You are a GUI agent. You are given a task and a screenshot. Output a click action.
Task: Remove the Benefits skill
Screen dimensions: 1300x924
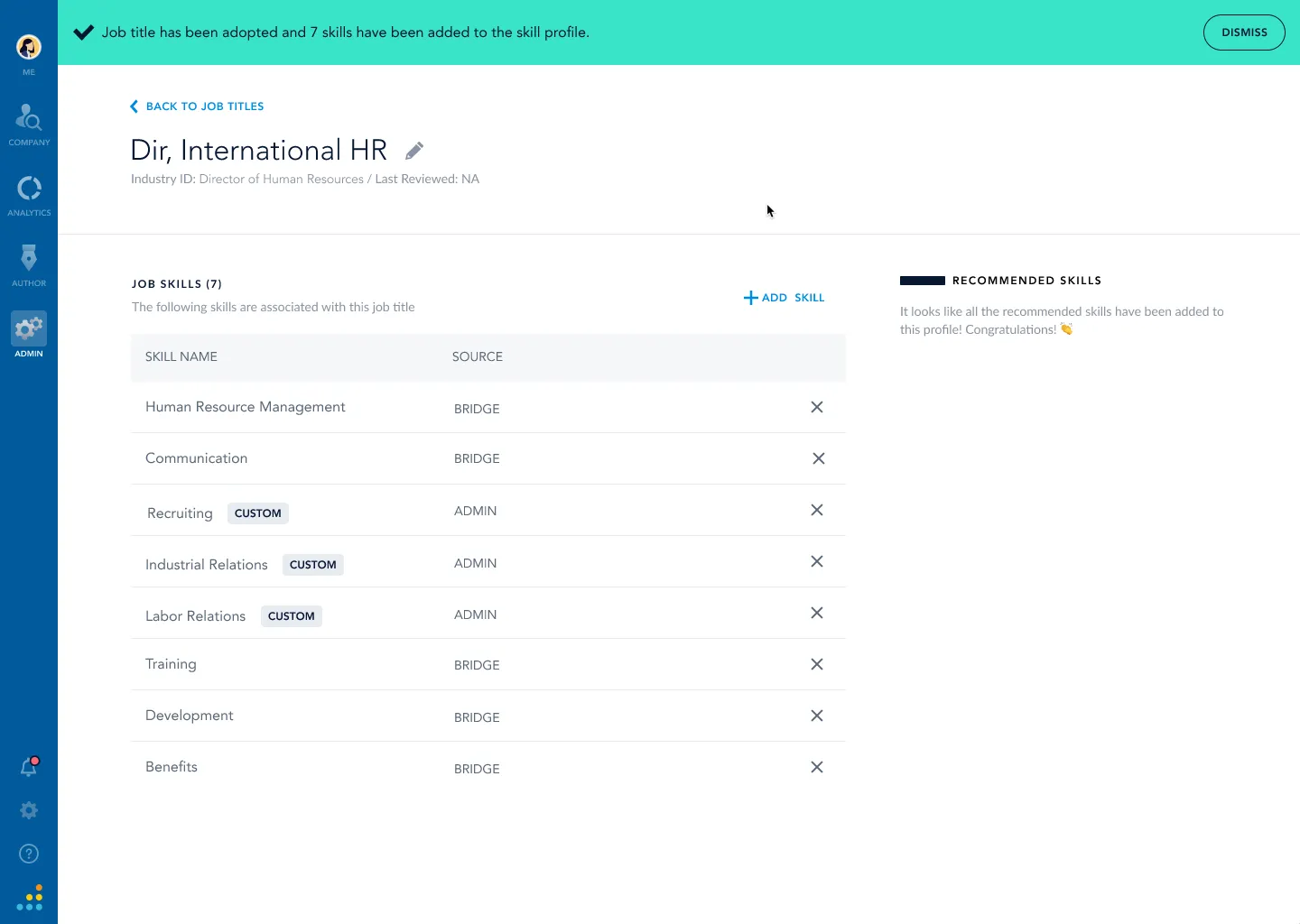coord(817,767)
